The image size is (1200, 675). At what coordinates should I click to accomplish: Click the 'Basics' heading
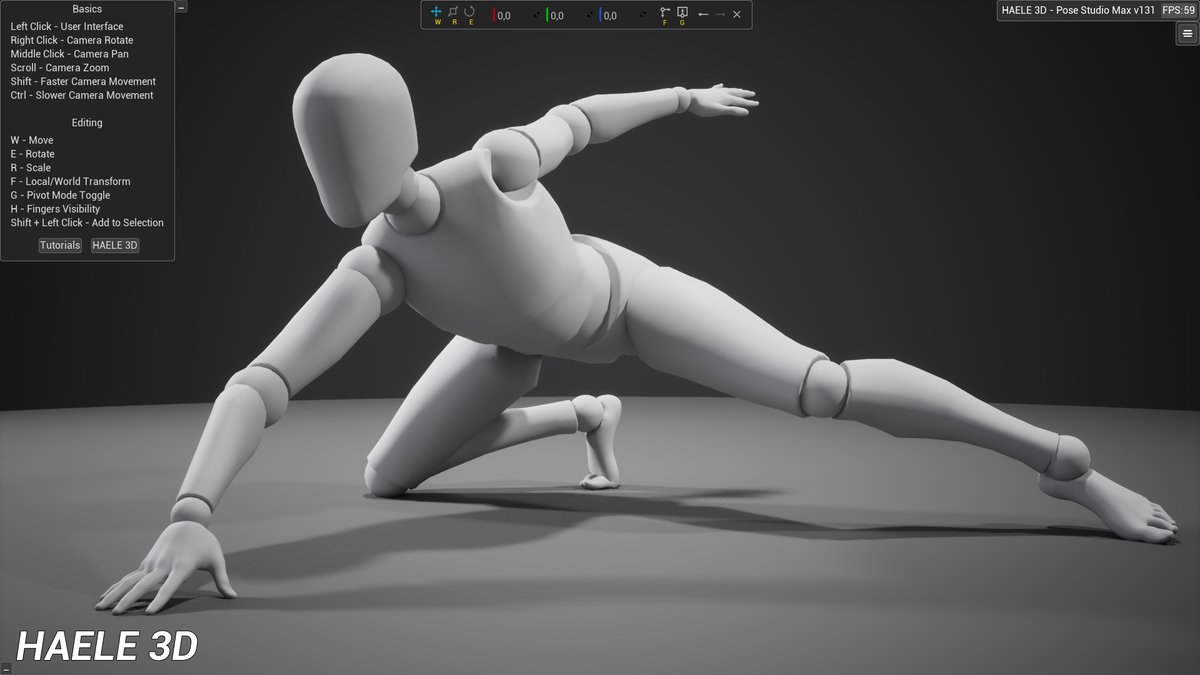point(87,9)
